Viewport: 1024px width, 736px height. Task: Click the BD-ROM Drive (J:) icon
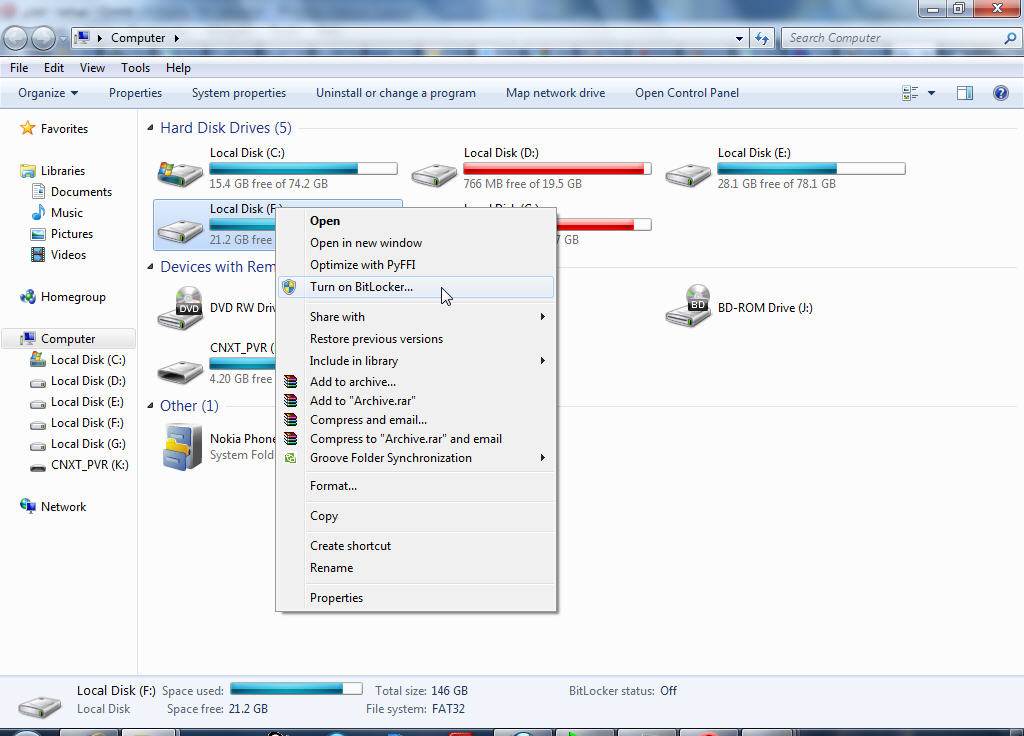(688, 306)
